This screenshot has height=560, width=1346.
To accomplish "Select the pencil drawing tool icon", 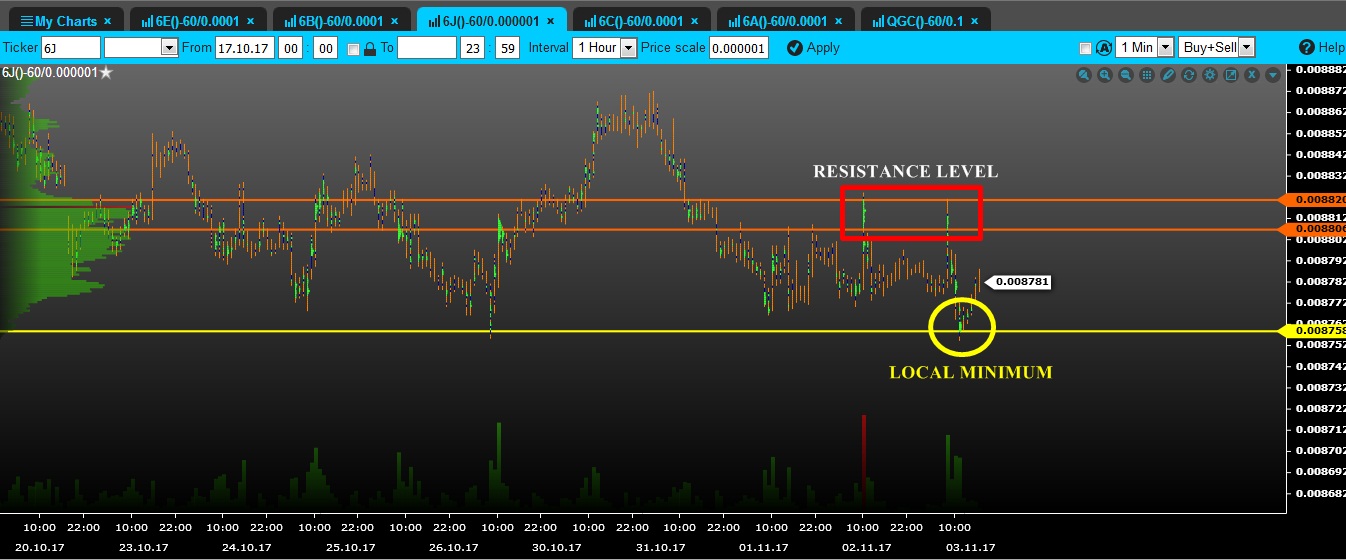I will coord(1168,75).
